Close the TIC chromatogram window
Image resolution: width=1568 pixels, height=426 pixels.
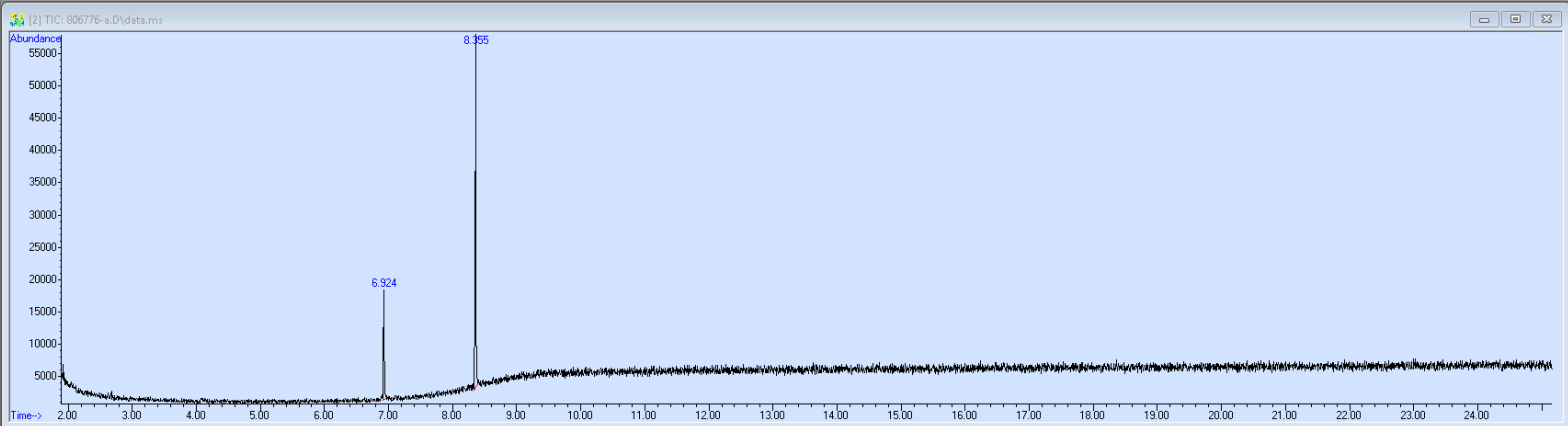click(1548, 19)
